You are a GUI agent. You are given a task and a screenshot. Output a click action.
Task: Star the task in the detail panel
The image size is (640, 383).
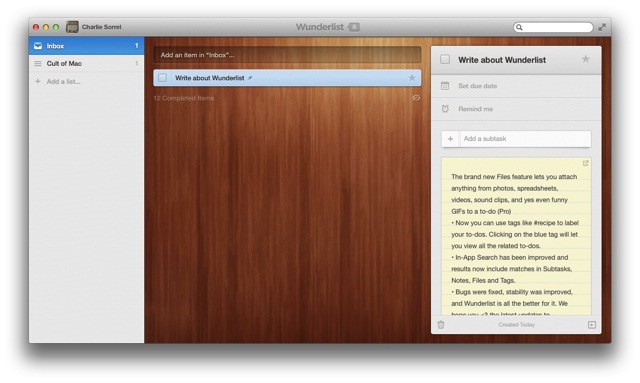tap(586, 59)
